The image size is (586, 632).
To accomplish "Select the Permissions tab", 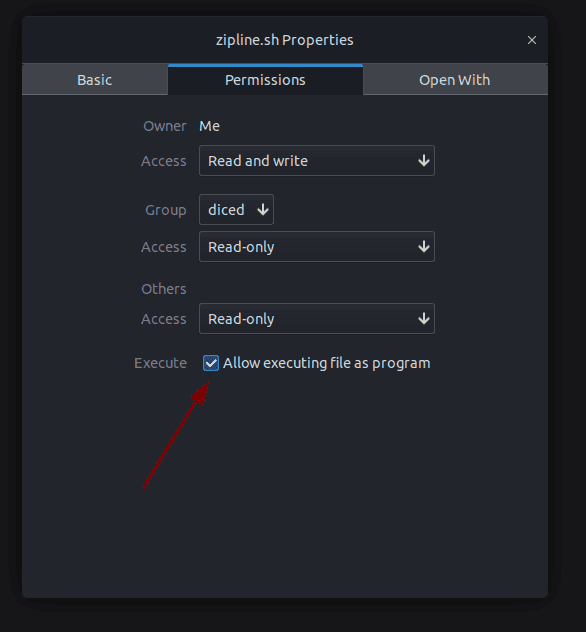I will tap(265, 80).
